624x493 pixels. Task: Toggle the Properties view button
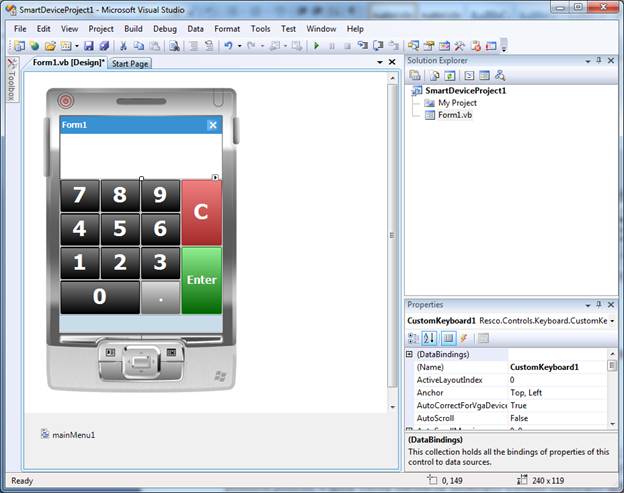coord(448,339)
